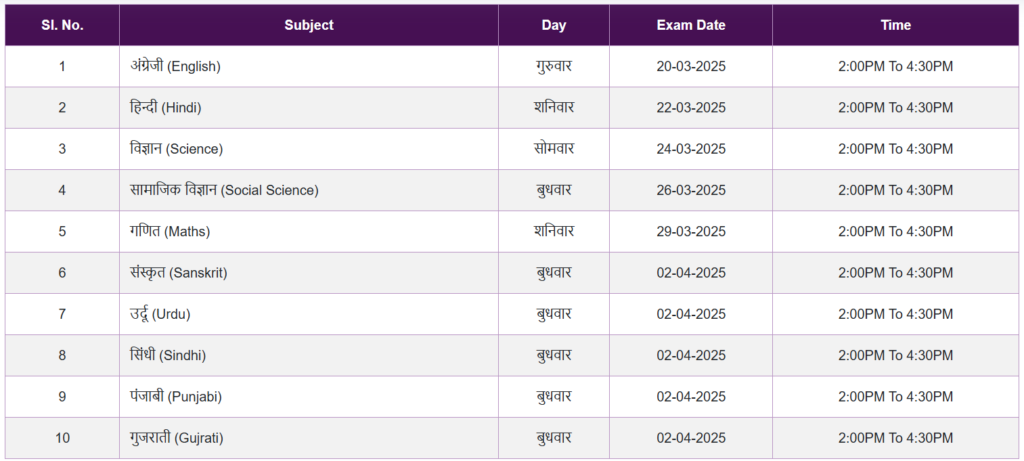Click the 20-03-2025 exam date cell
This screenshot has height=461, width=1024.
point(691,66)
